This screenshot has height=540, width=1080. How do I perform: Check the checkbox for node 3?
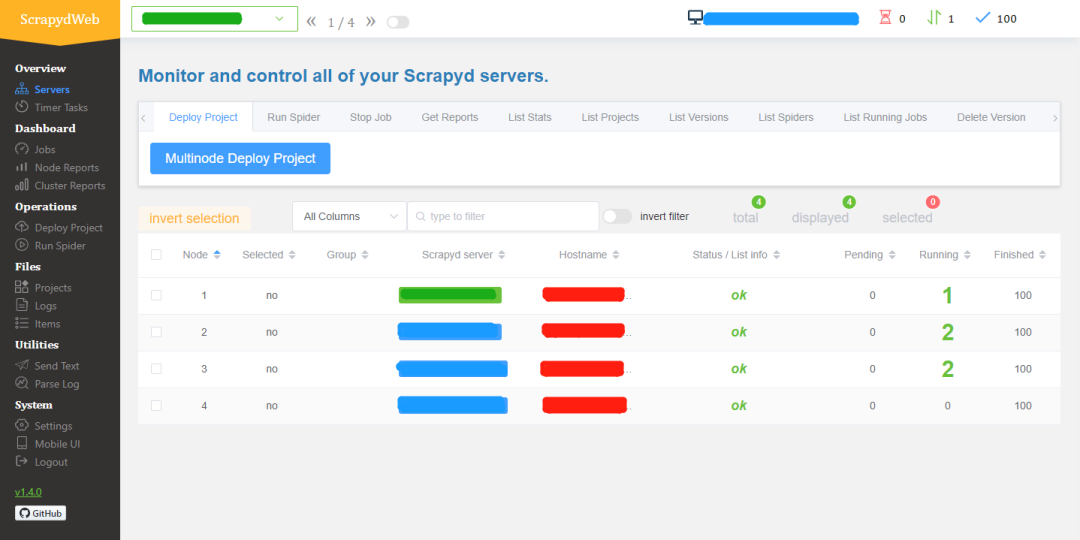click(x=156, y=368)
